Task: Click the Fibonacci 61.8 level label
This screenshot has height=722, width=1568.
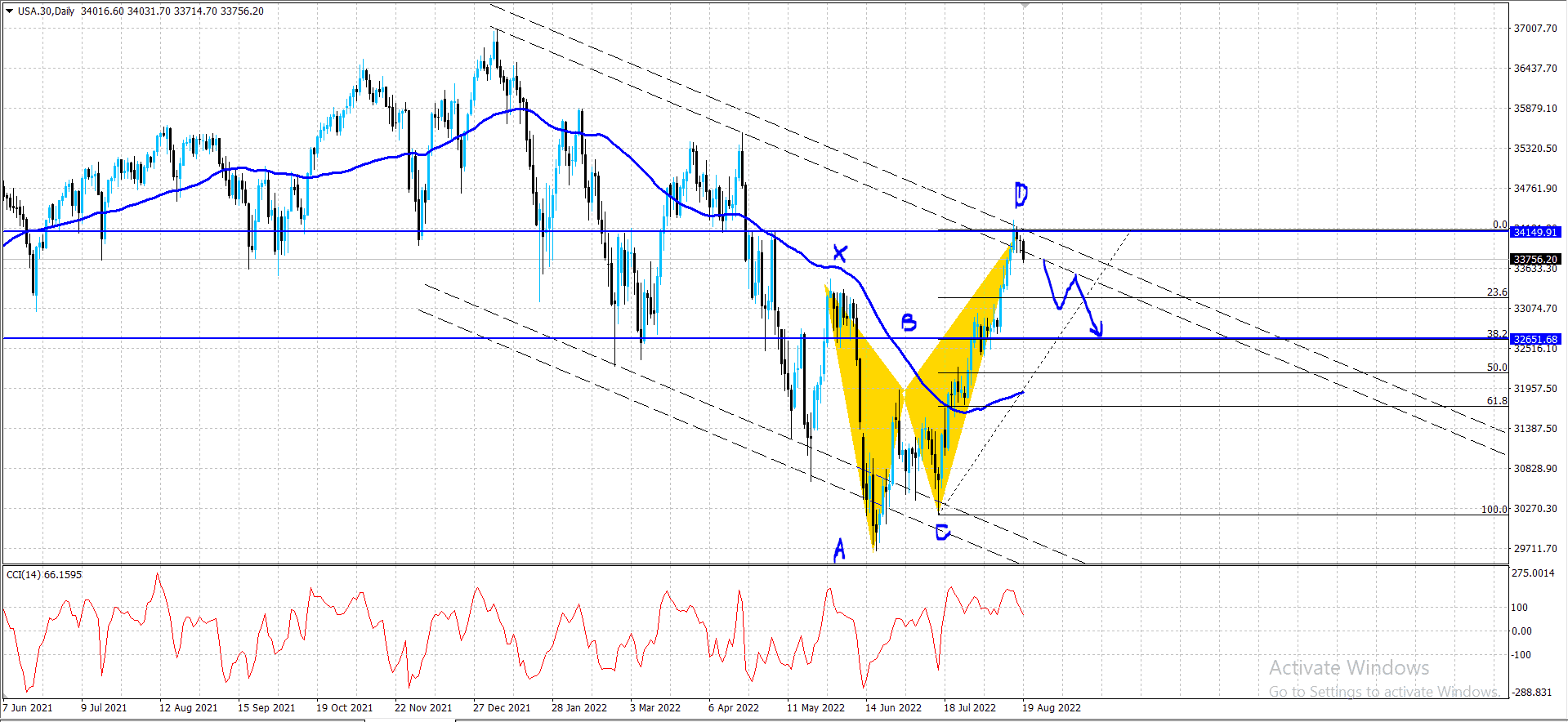Action: 1497,401
